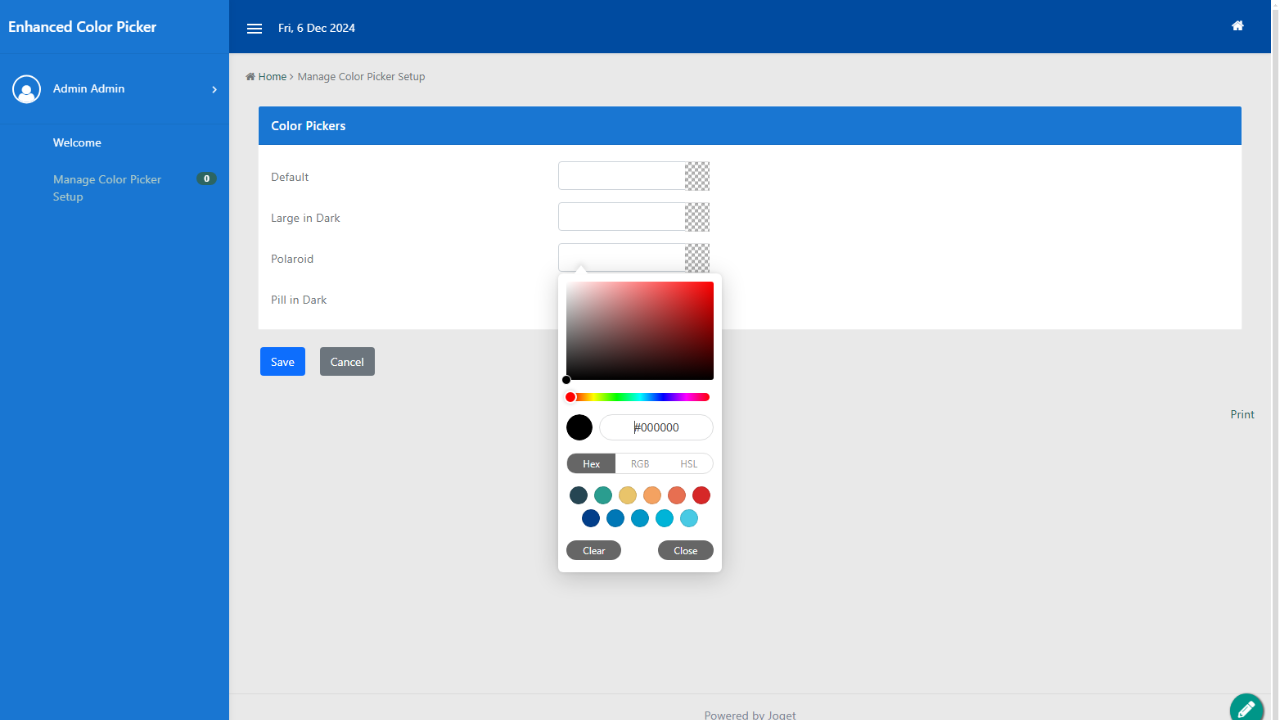Pick the red preset color swatch
The height and width of the screenshot is (720, 1280).
[x=701, y=495]
